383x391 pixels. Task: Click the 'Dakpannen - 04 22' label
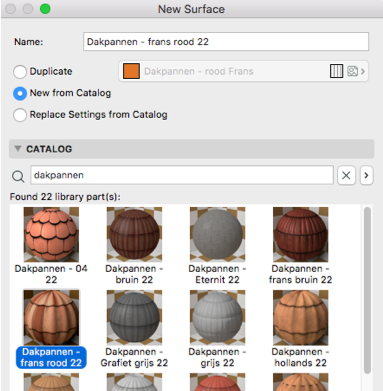[51, 274]
